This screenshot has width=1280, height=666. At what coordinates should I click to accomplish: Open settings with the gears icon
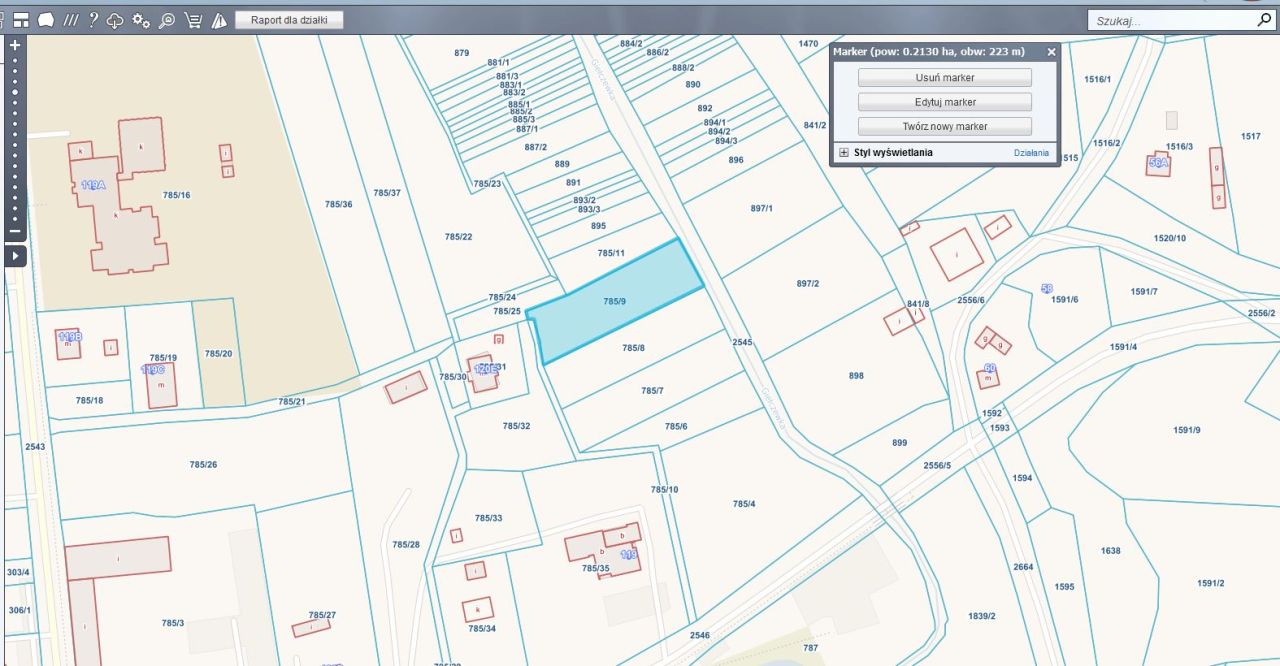point(141,20)
